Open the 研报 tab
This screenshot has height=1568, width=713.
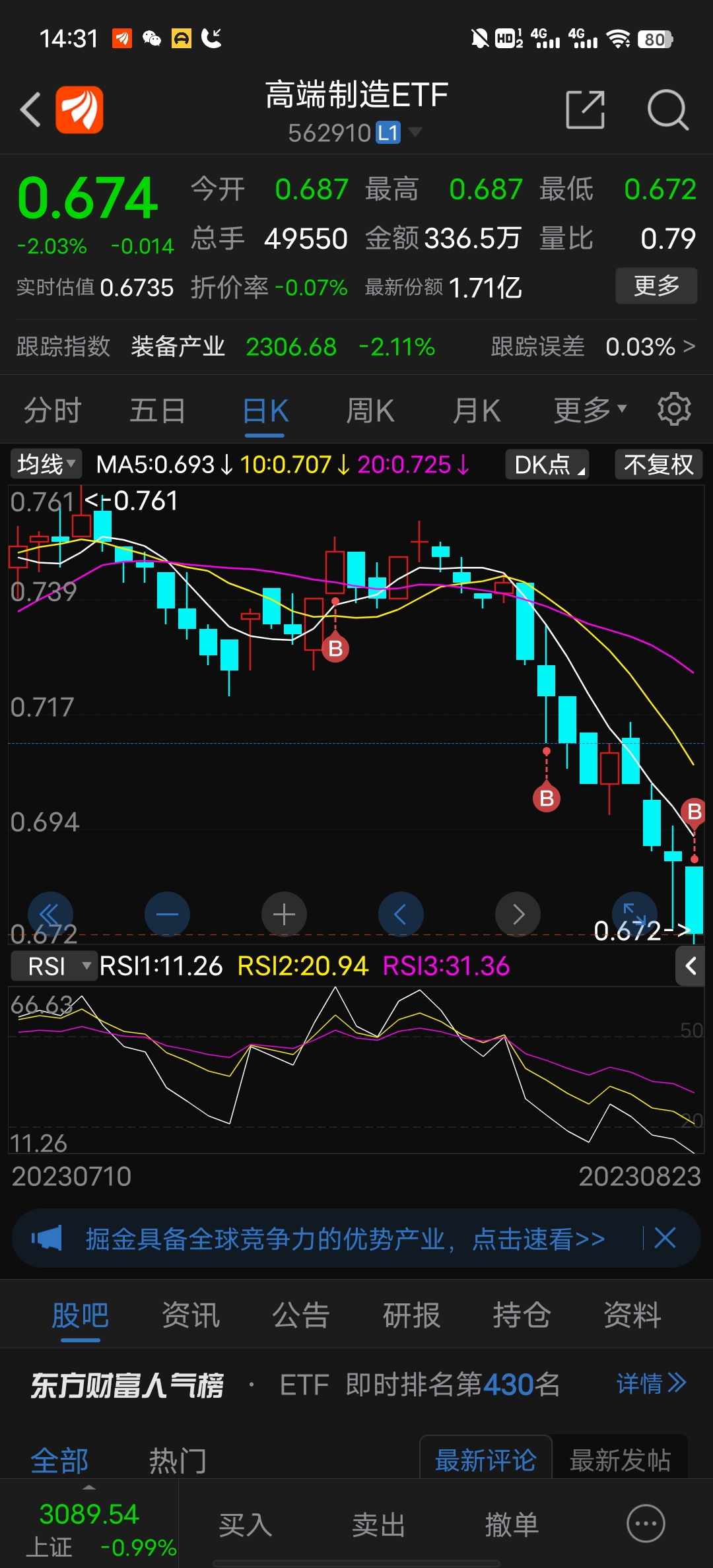[411, 1315]
